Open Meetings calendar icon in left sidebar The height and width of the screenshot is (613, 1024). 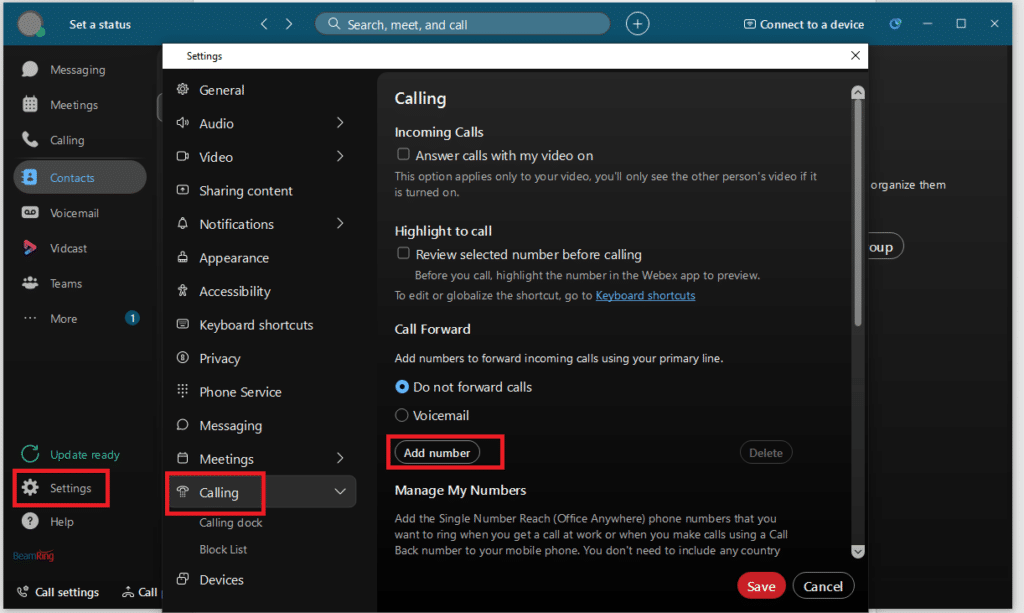pyautogui.click(x=30, y=104)
